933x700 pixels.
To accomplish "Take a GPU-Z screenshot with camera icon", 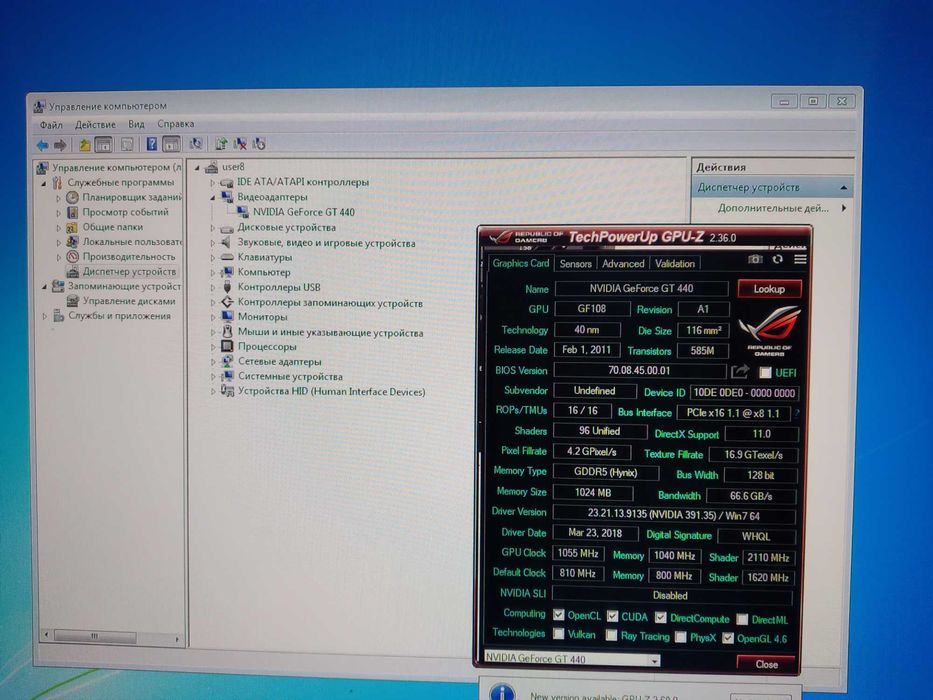I will click(755, 259).
